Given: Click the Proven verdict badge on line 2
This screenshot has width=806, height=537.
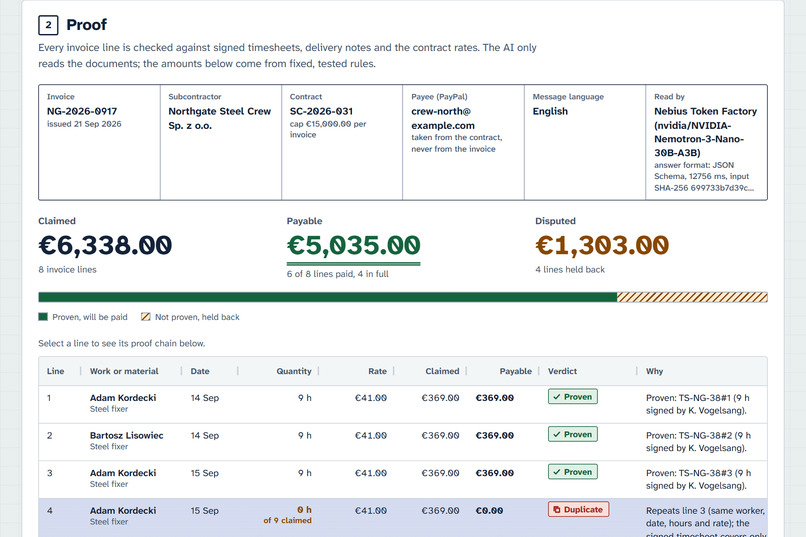Looking at the screenshot, I should pos(573,434).
